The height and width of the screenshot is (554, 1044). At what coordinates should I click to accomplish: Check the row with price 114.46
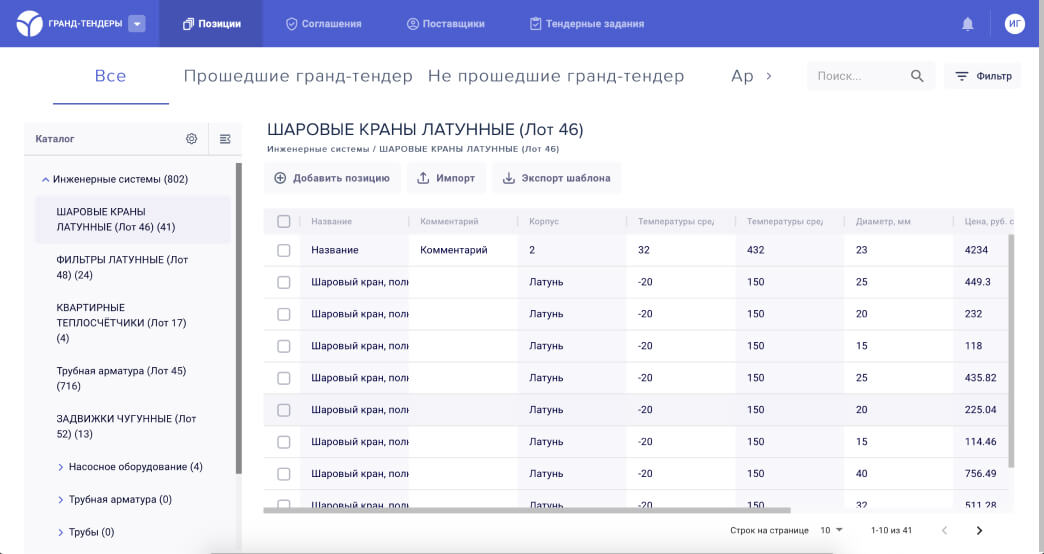point(284,442)
